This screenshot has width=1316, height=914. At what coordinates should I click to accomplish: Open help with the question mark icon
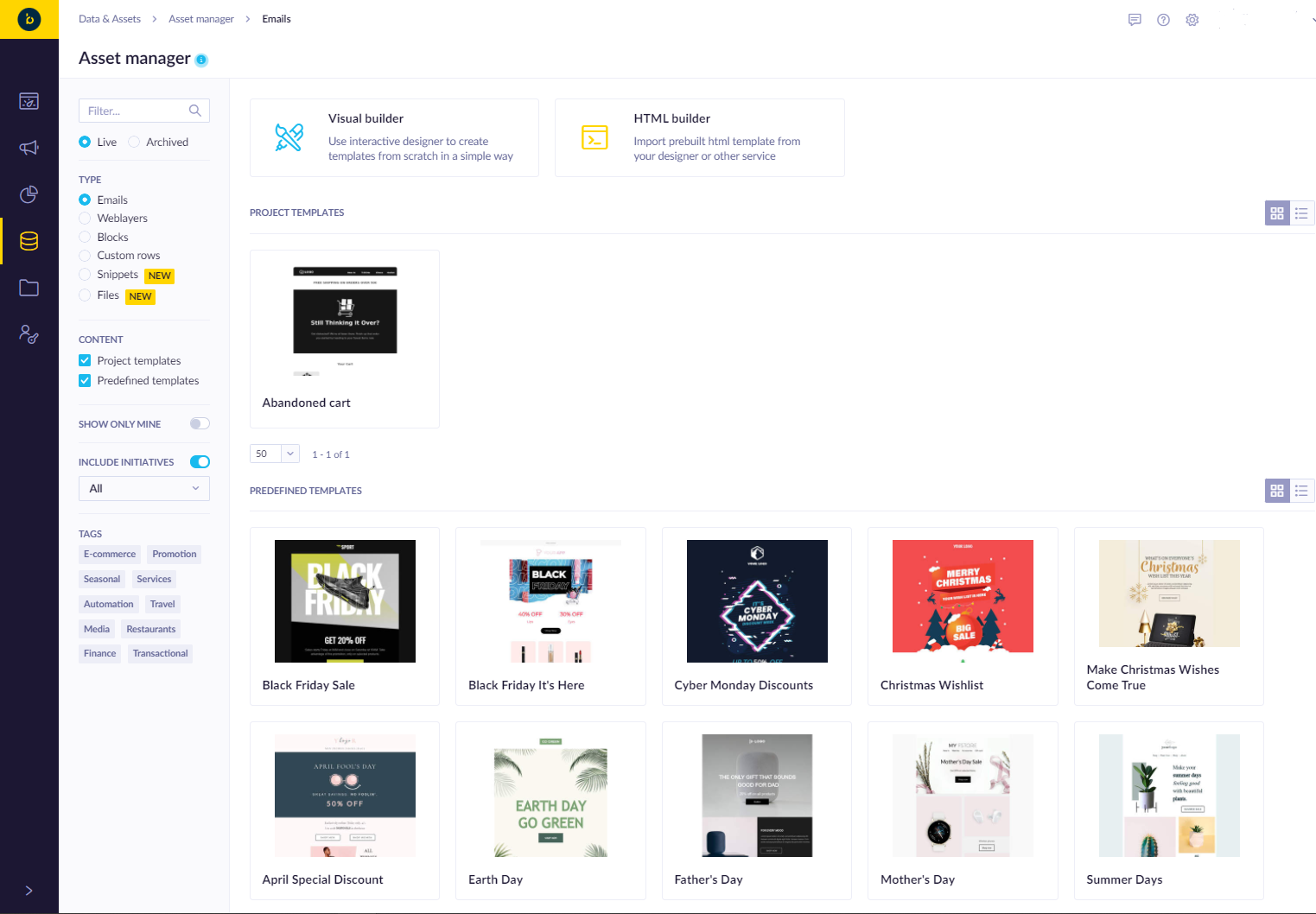click(x=1162, y=19)
